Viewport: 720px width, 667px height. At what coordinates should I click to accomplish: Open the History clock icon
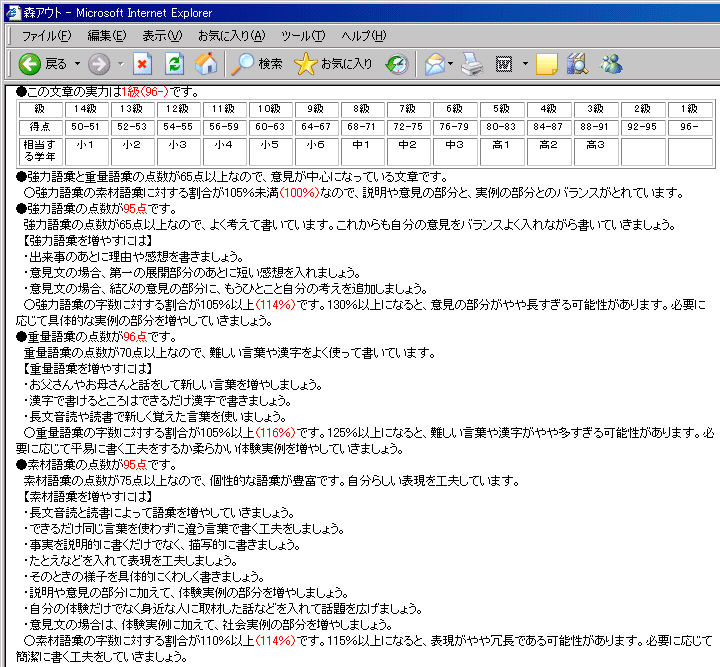coord(397,64)
